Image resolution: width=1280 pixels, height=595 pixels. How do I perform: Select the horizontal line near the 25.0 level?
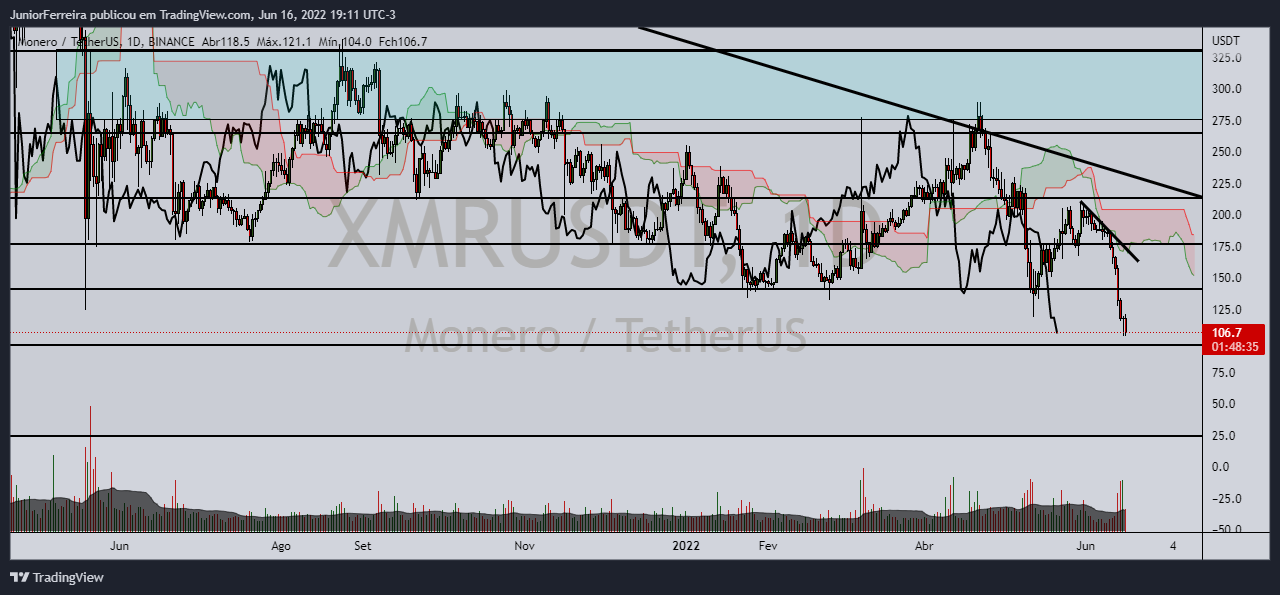[x=605, y=436]
